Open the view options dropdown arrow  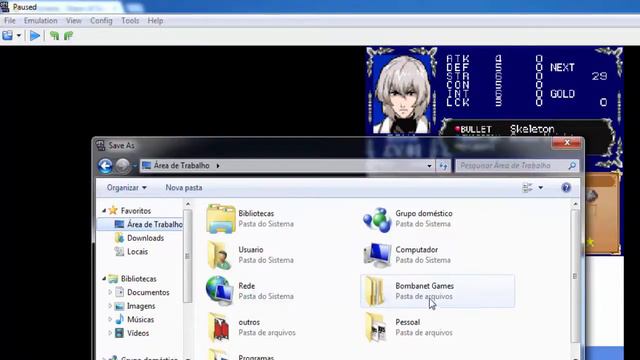[540, 188]
